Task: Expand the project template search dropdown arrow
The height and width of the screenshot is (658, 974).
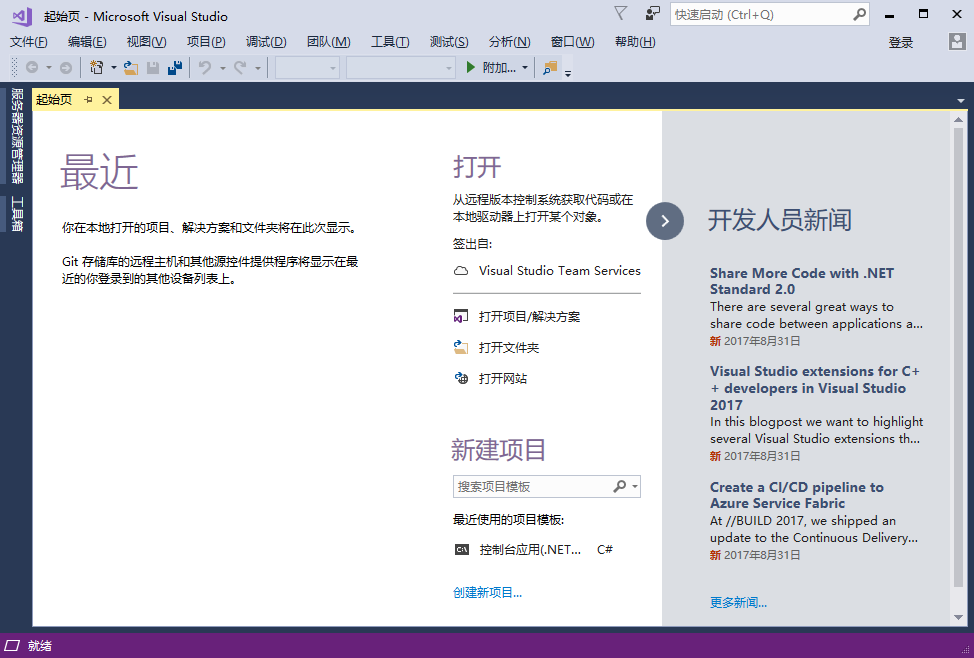Action: click(635, 487)
